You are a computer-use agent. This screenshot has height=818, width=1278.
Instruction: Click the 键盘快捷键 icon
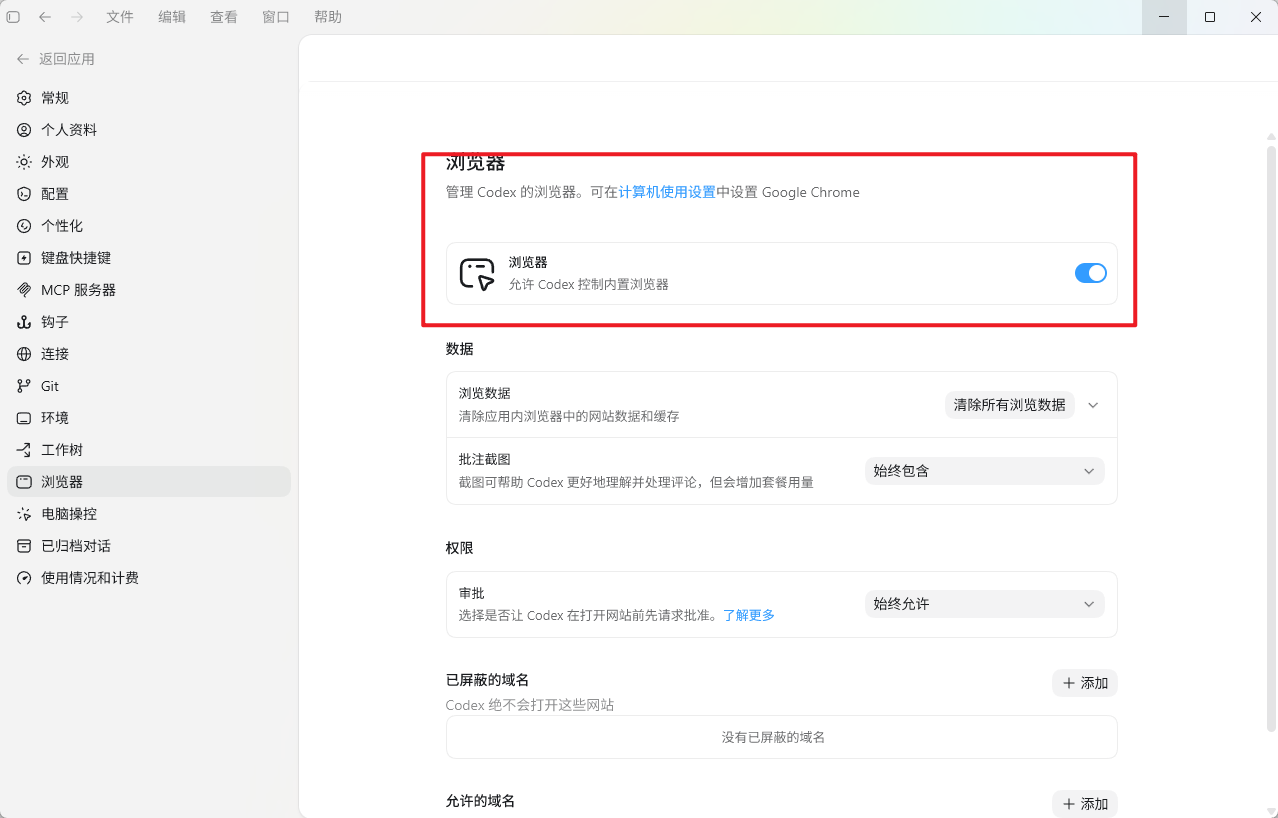(24, 258)
